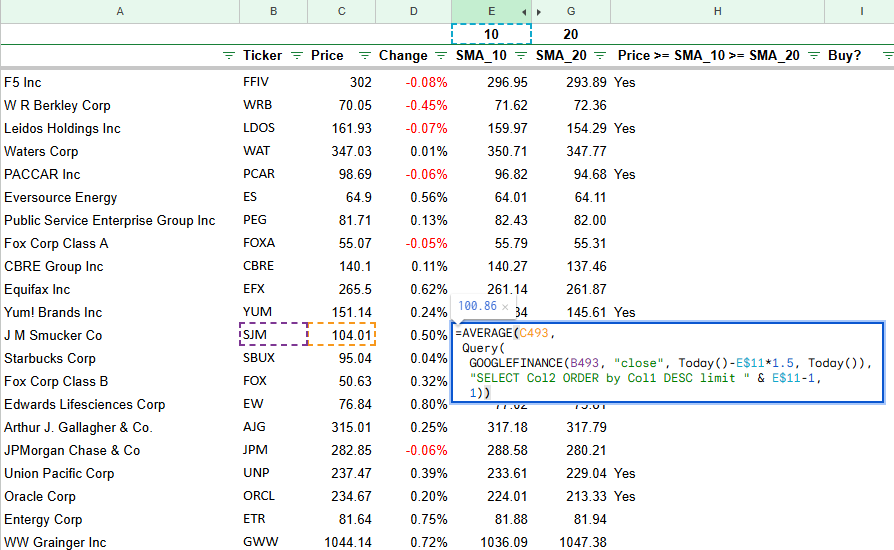Image resolution: width=894 pixels, height=550 pixels.
Task: Click the Entergy Corp cell
Action: coord(120,519)
